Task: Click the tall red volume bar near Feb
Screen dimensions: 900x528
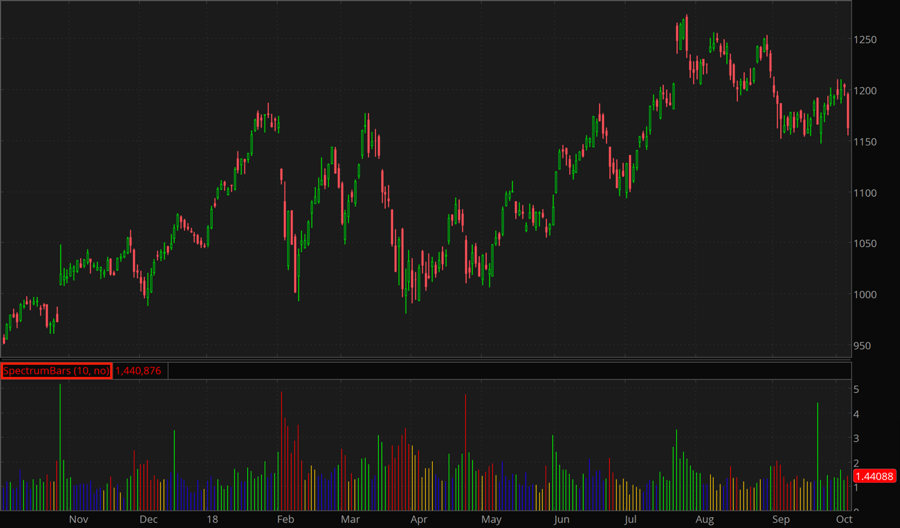Action: pos(282,450)
